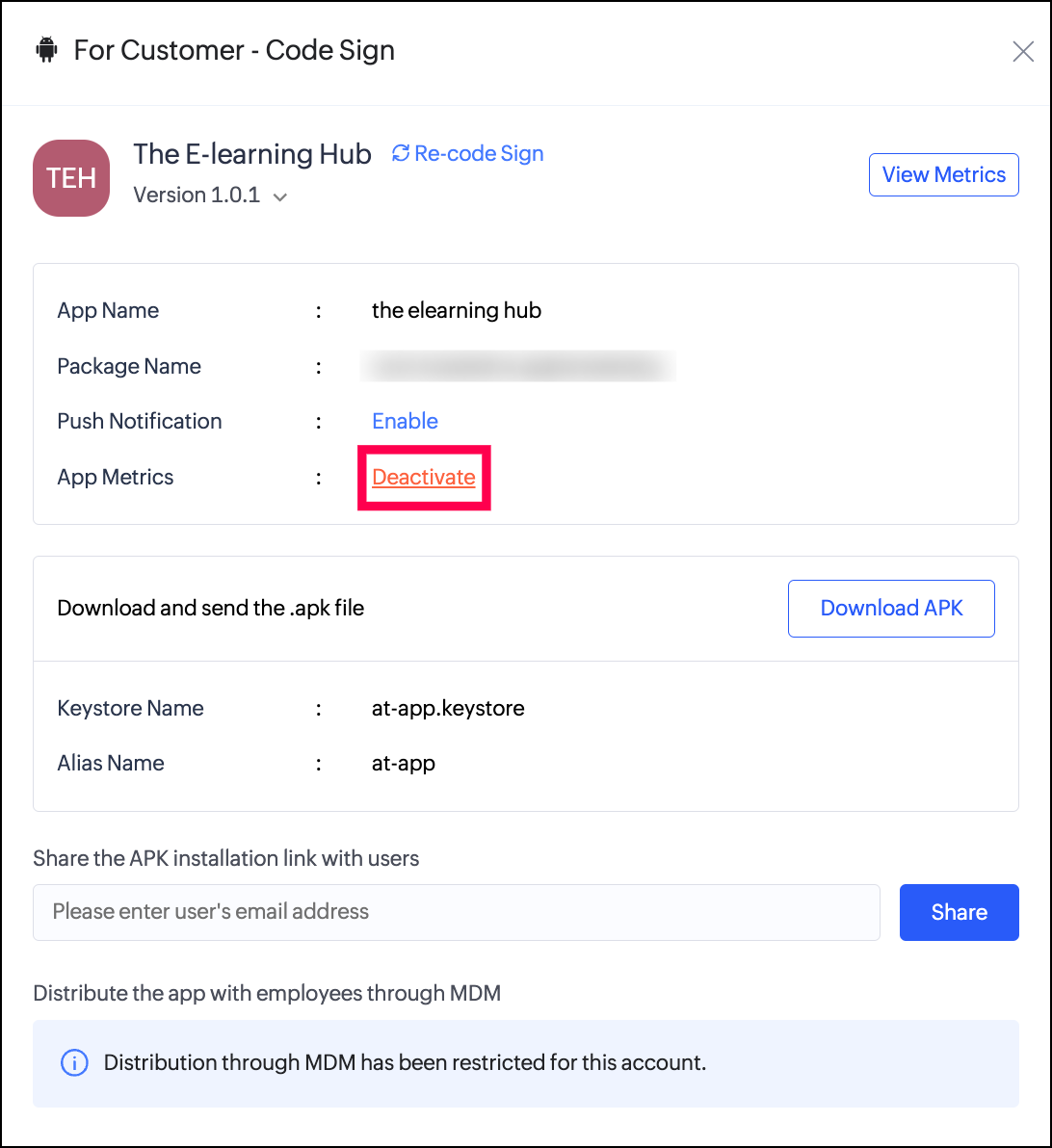Open the Version 1.0.1 selector
Screen dimensions: 1052x1148
tap(197, 195)
